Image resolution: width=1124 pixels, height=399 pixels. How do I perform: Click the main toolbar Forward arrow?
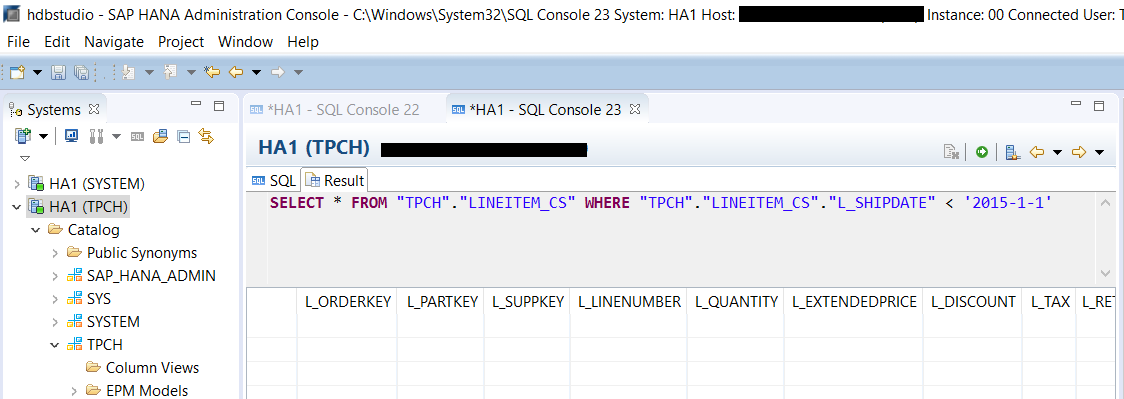[x=278, y=72]
